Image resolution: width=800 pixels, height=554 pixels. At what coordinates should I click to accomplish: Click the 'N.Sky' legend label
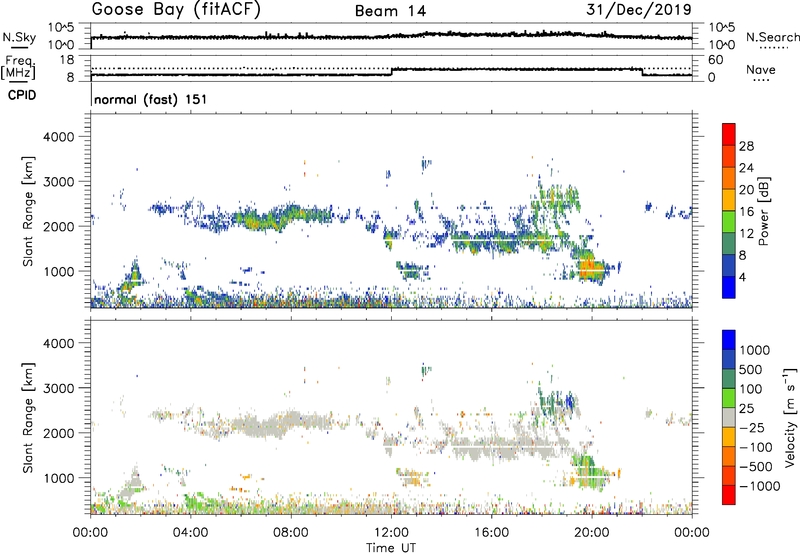pyautogui.click(x=19, y=38)
